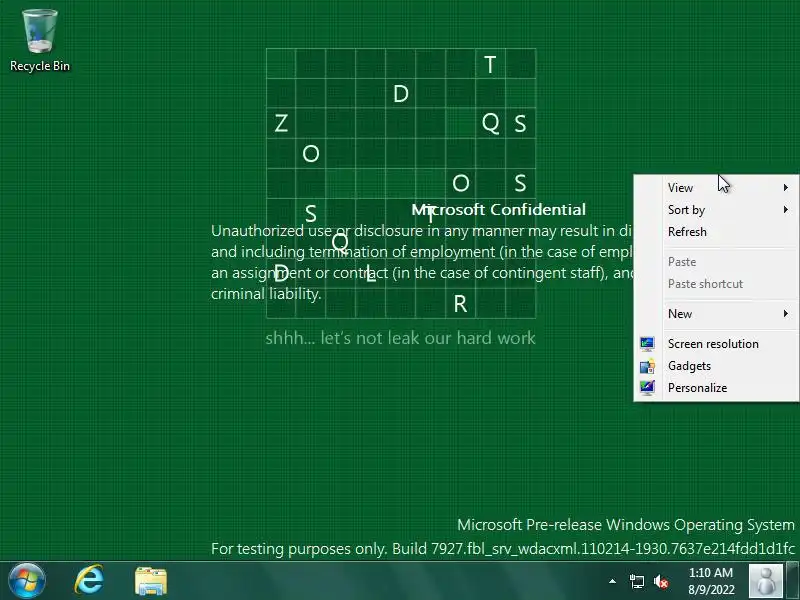Click the network status tray icon

click(636, 581)
